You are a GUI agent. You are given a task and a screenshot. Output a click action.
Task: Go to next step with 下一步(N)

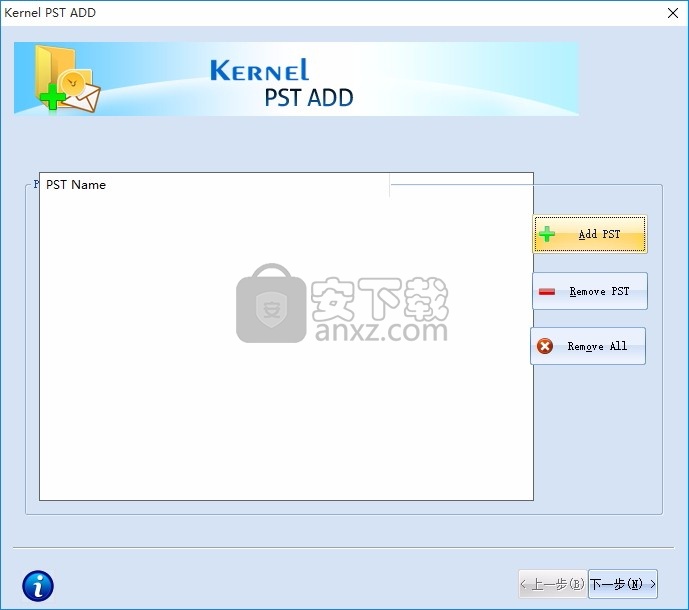[623, 584]
